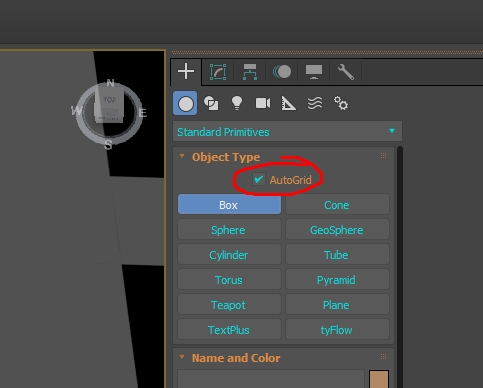Screen dimensions: 483x388
Task: Open the Modify panel tab
Action: (x=218, y=72)
